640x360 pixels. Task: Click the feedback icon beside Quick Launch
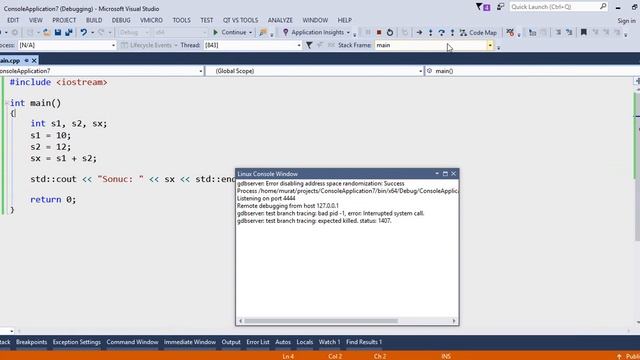(x=500, y=7)
